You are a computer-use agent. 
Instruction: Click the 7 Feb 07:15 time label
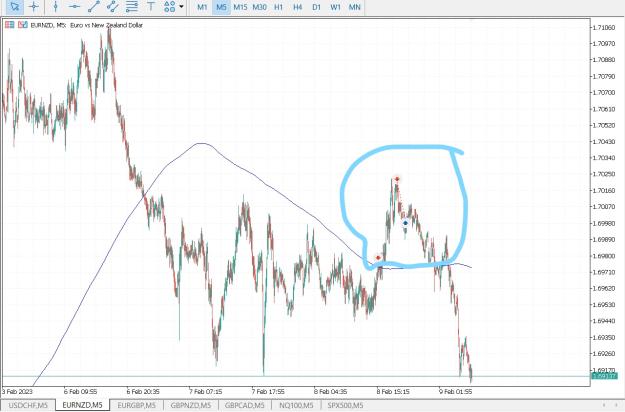pos(206,392)
